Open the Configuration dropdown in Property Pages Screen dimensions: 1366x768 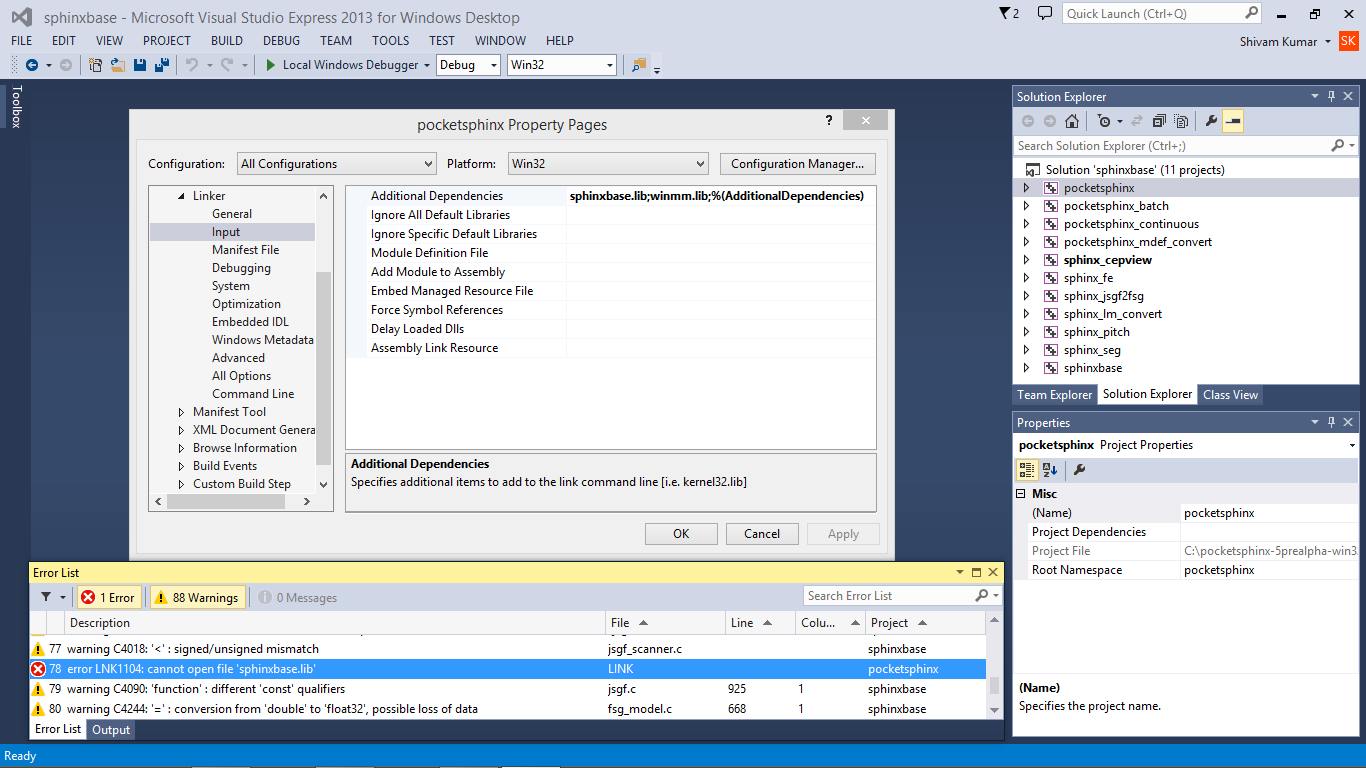tap(337, 164)
